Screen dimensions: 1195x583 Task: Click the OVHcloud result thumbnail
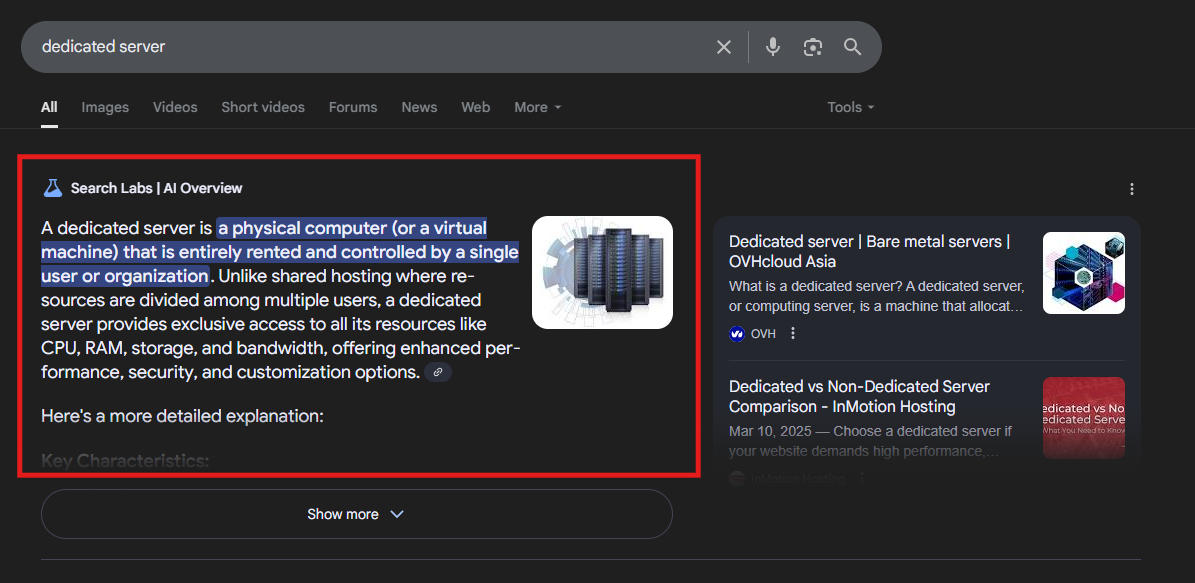(x=1084, y=273)
